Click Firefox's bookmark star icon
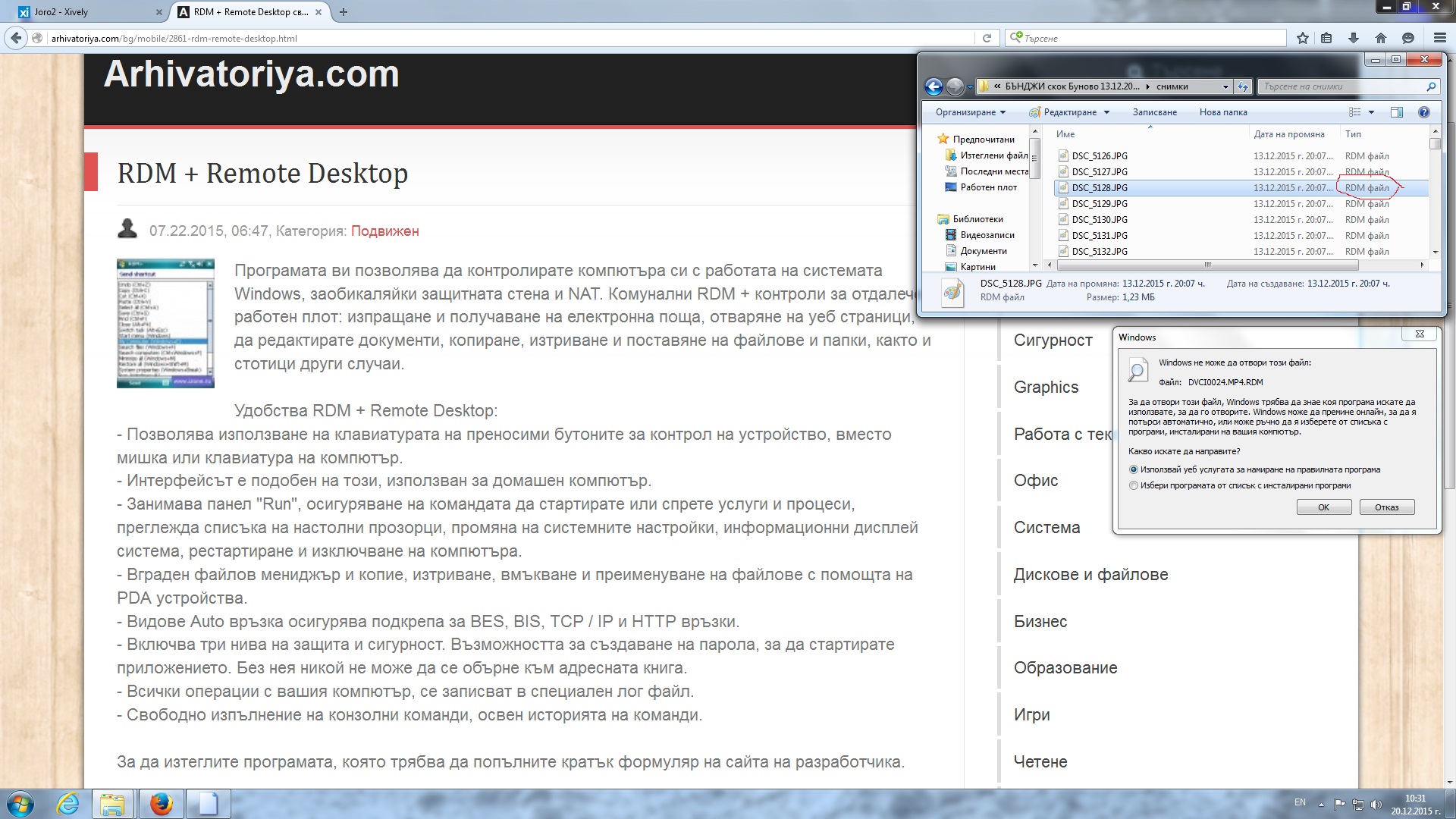Image resolution: width=1456 pixels, height=819 pixels. (1303, 38)
